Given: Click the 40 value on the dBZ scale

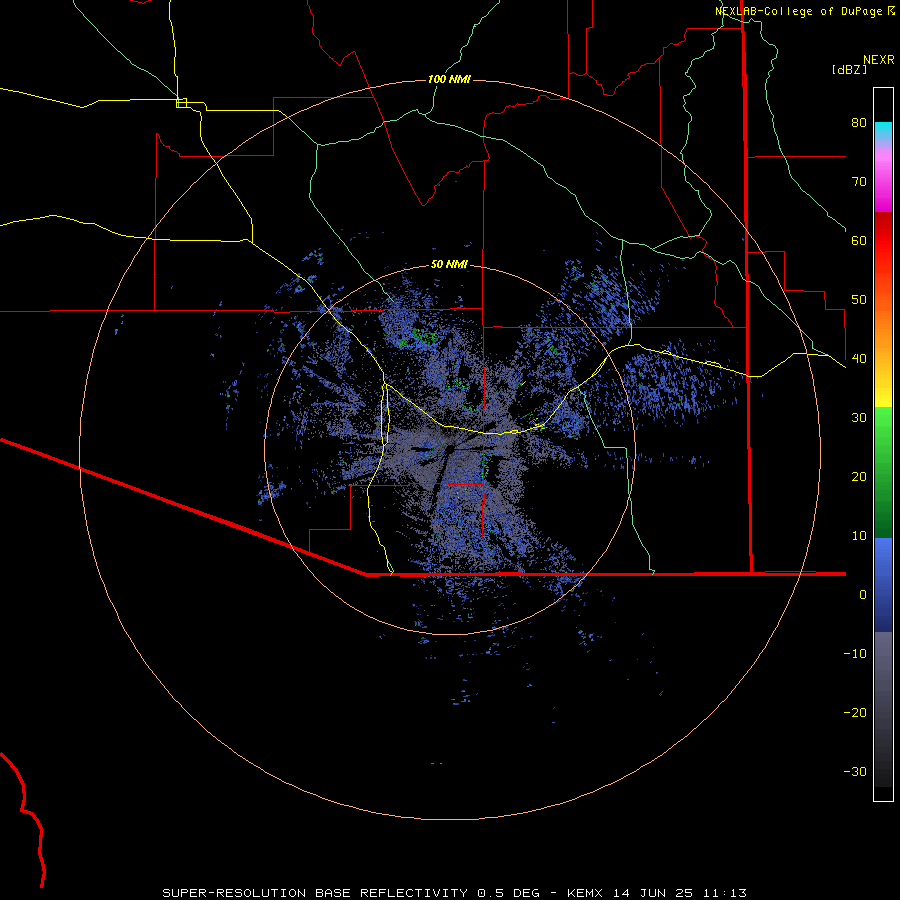Looking at the screenshot, I should [859, 359].
